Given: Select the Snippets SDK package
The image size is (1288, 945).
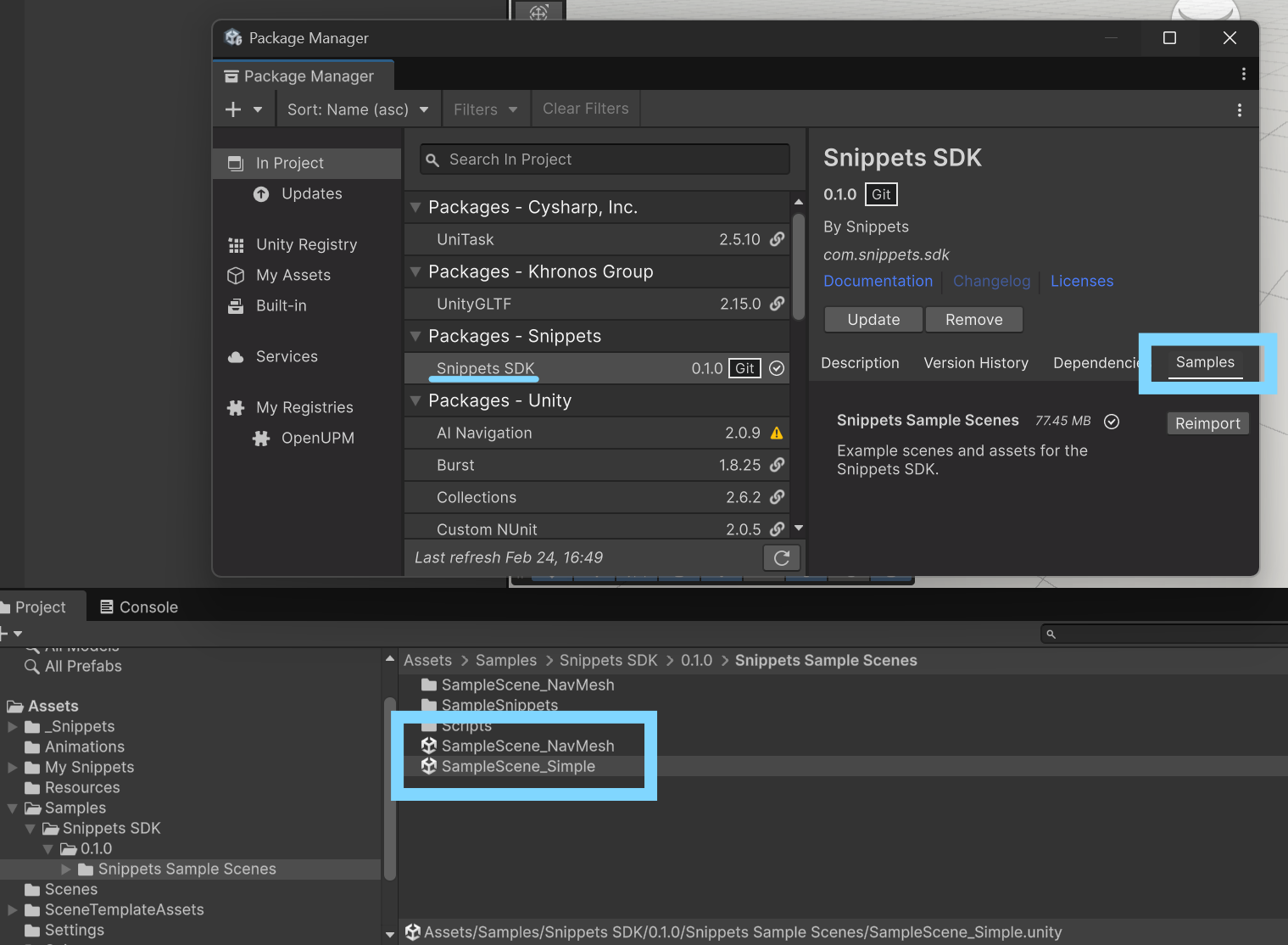Looking at the screenshot, I should [x=597, y=369].
